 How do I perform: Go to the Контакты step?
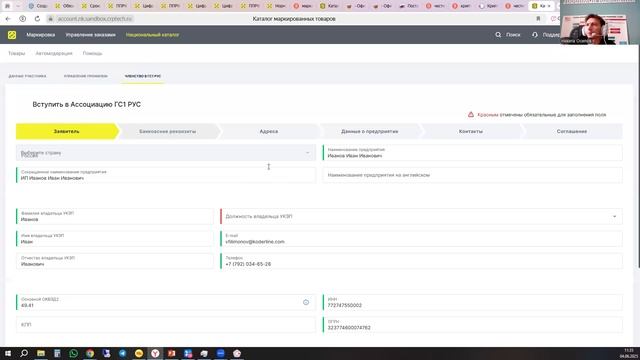[471, 131]
